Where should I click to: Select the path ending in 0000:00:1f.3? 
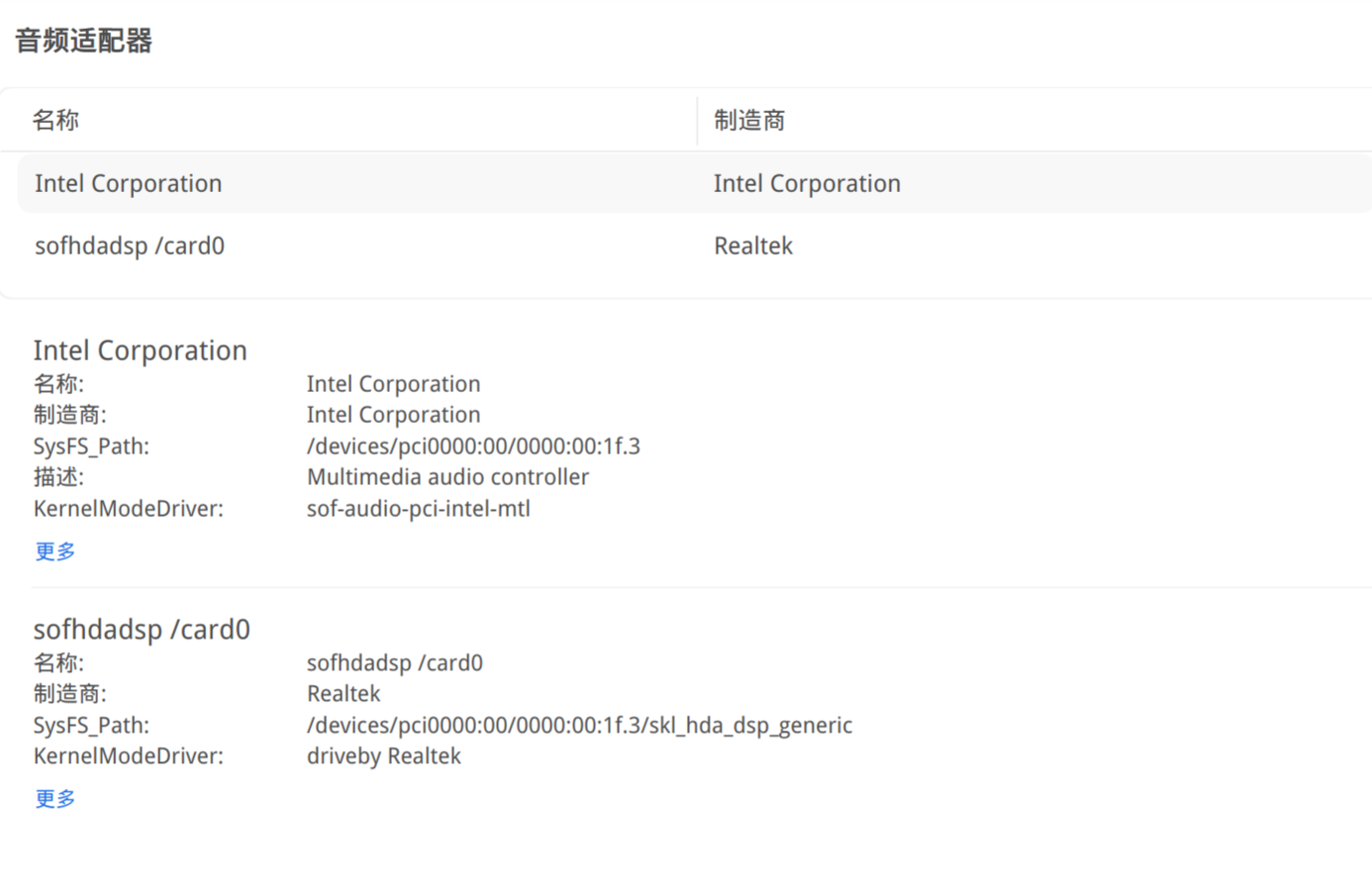[x=473, y=446]
